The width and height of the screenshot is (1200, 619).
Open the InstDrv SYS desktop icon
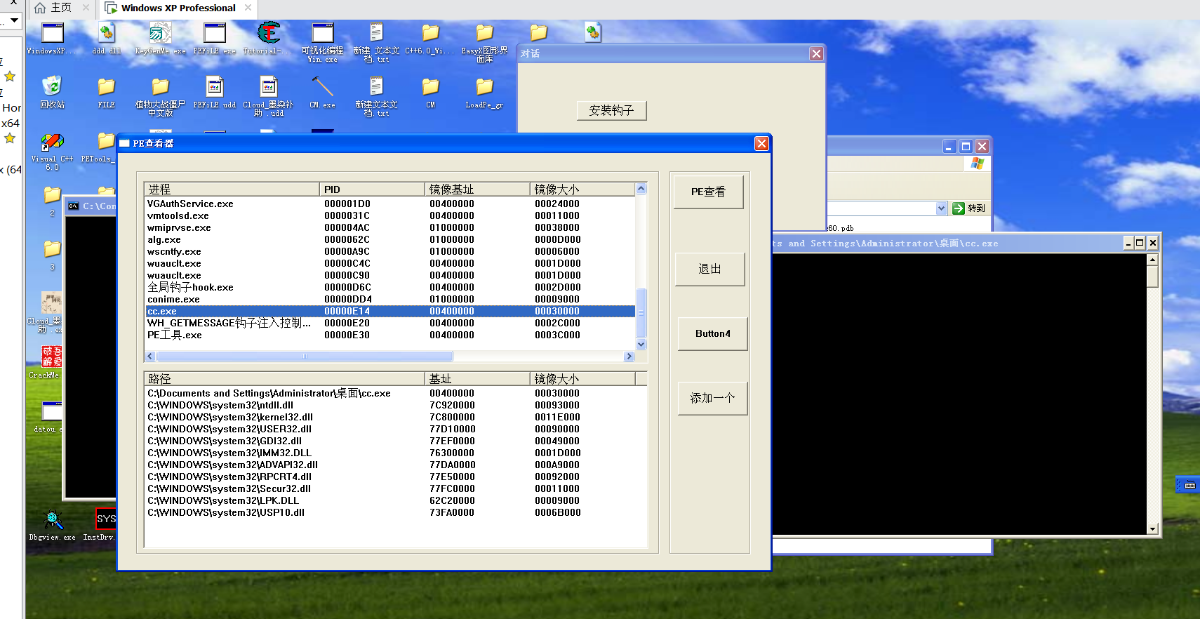click(x=105, y=525)
